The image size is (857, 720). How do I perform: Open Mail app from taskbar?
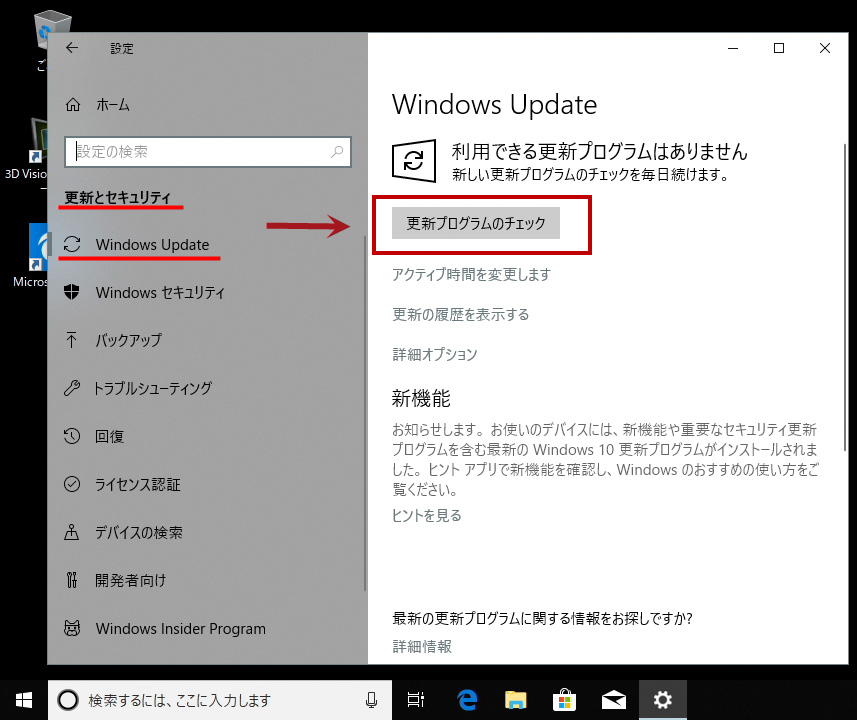(x=613, y=700)
